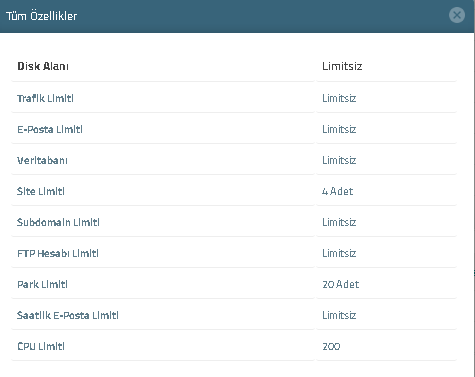
Task: Select the Saatlik E-Posta Limiti row
Action: [x=234, y=315]
